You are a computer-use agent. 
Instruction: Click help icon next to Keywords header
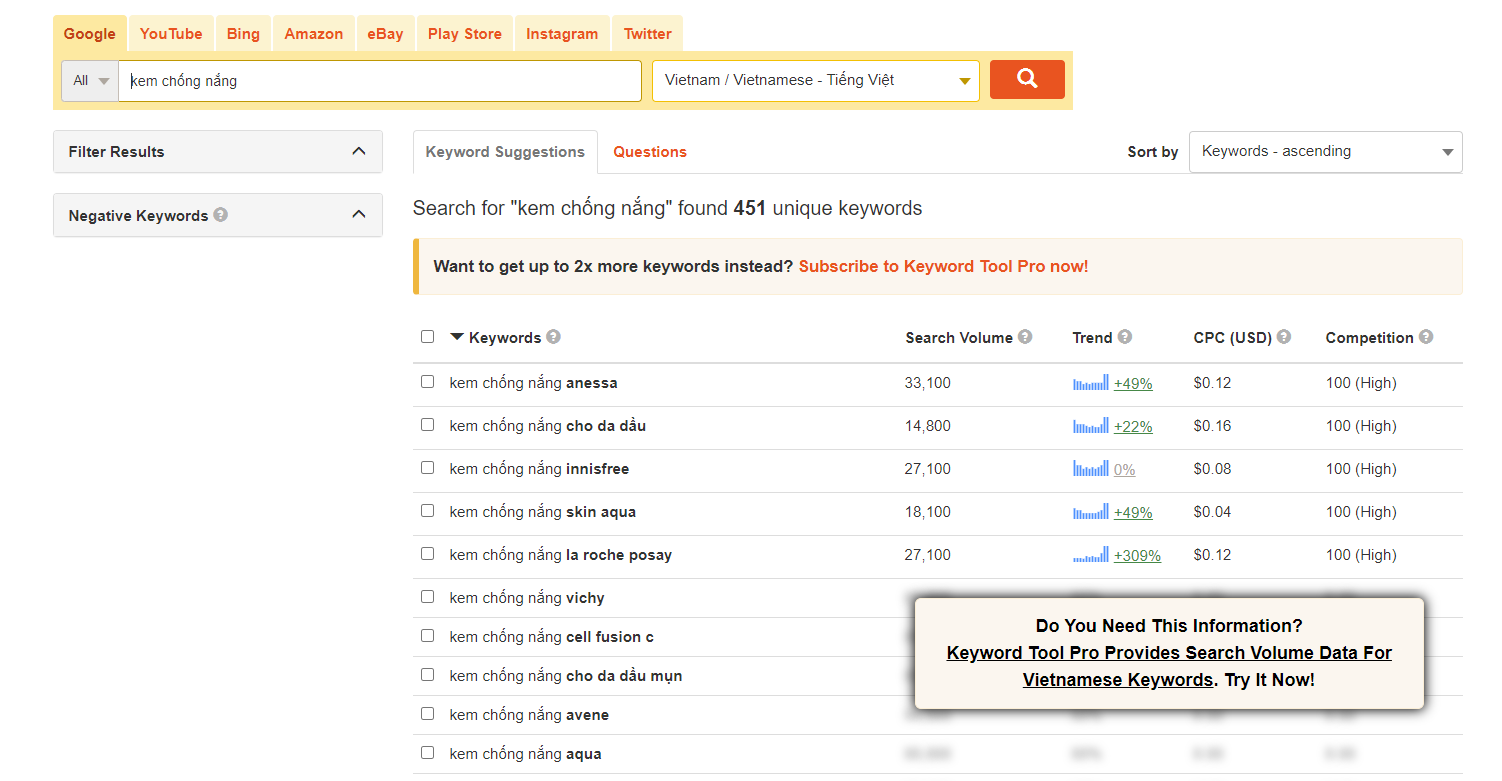[553, 337]
